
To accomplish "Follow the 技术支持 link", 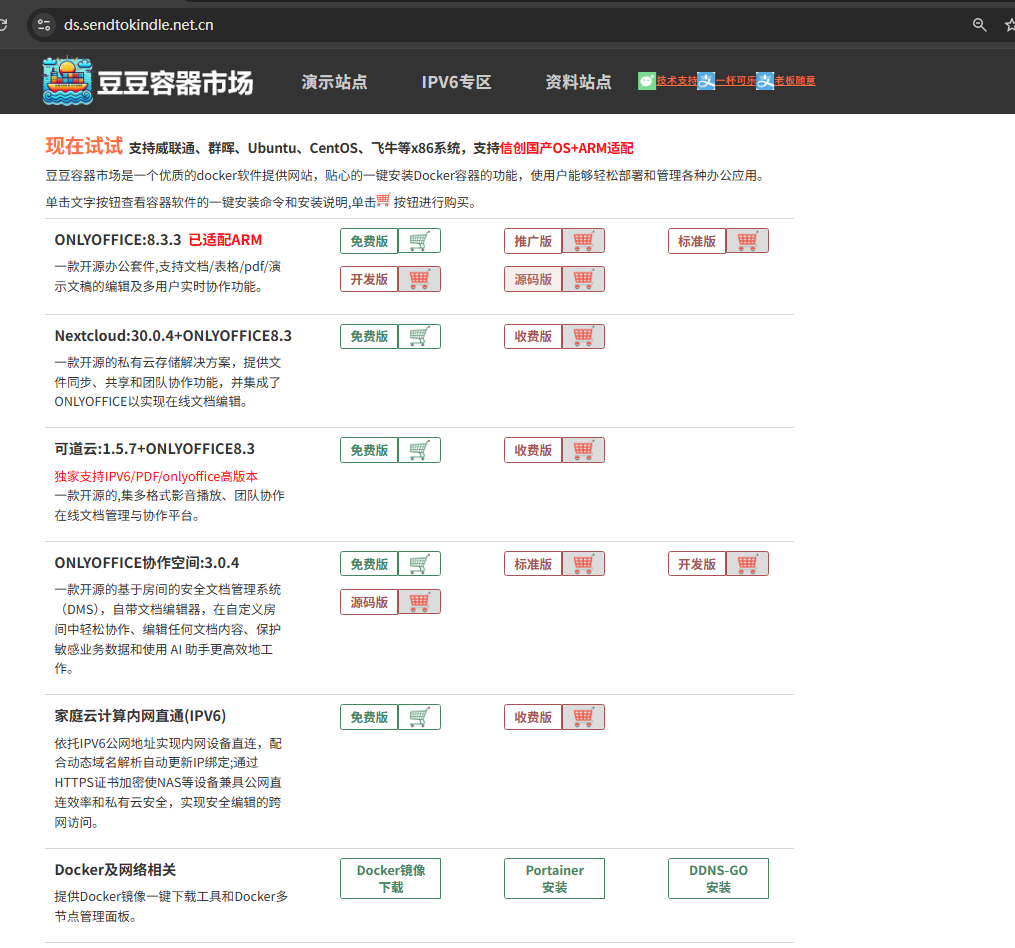I will pos(676,81).
